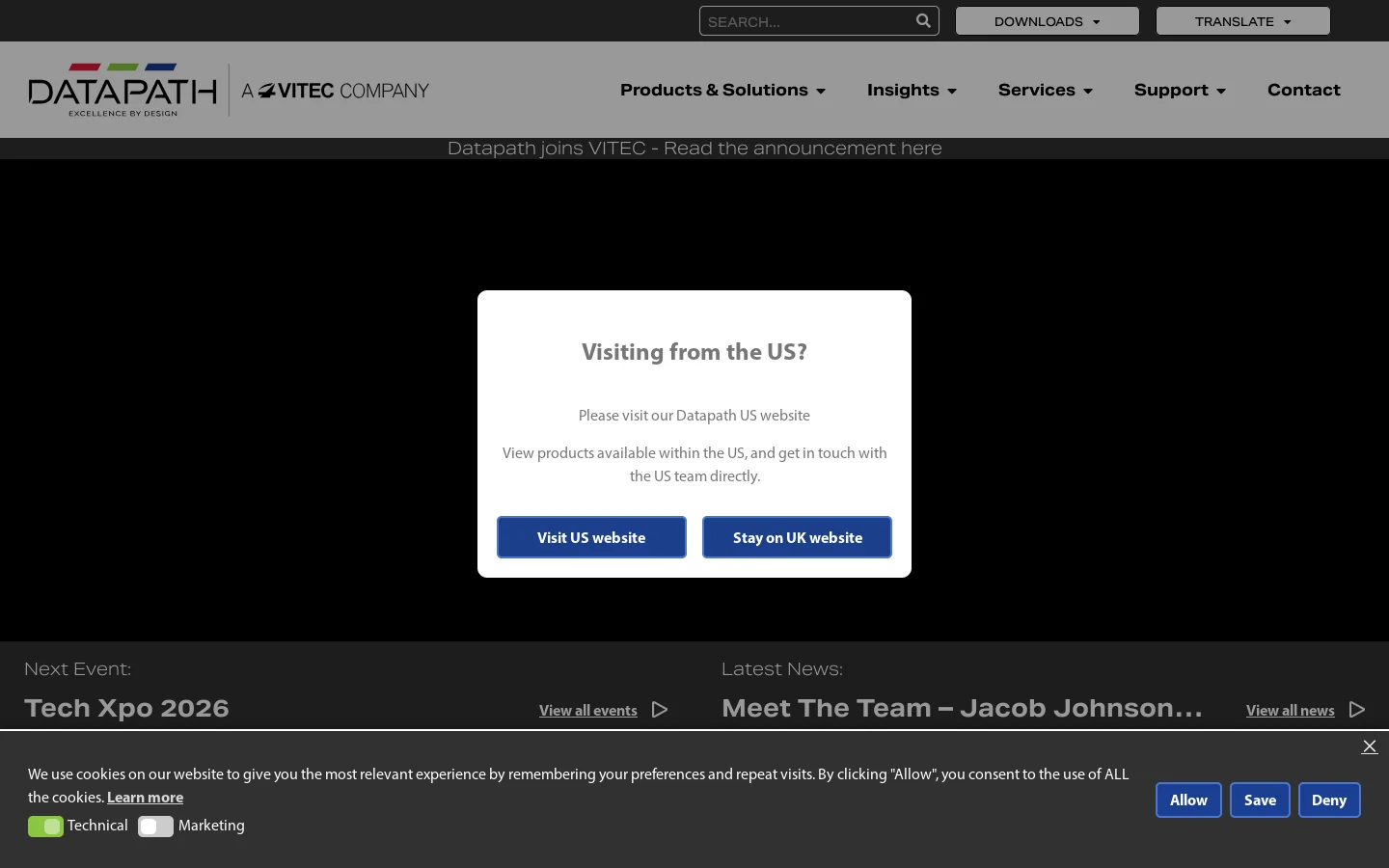Go to the Contact page
This screenshot has width=1389, height=868.
coord(1304,90)
